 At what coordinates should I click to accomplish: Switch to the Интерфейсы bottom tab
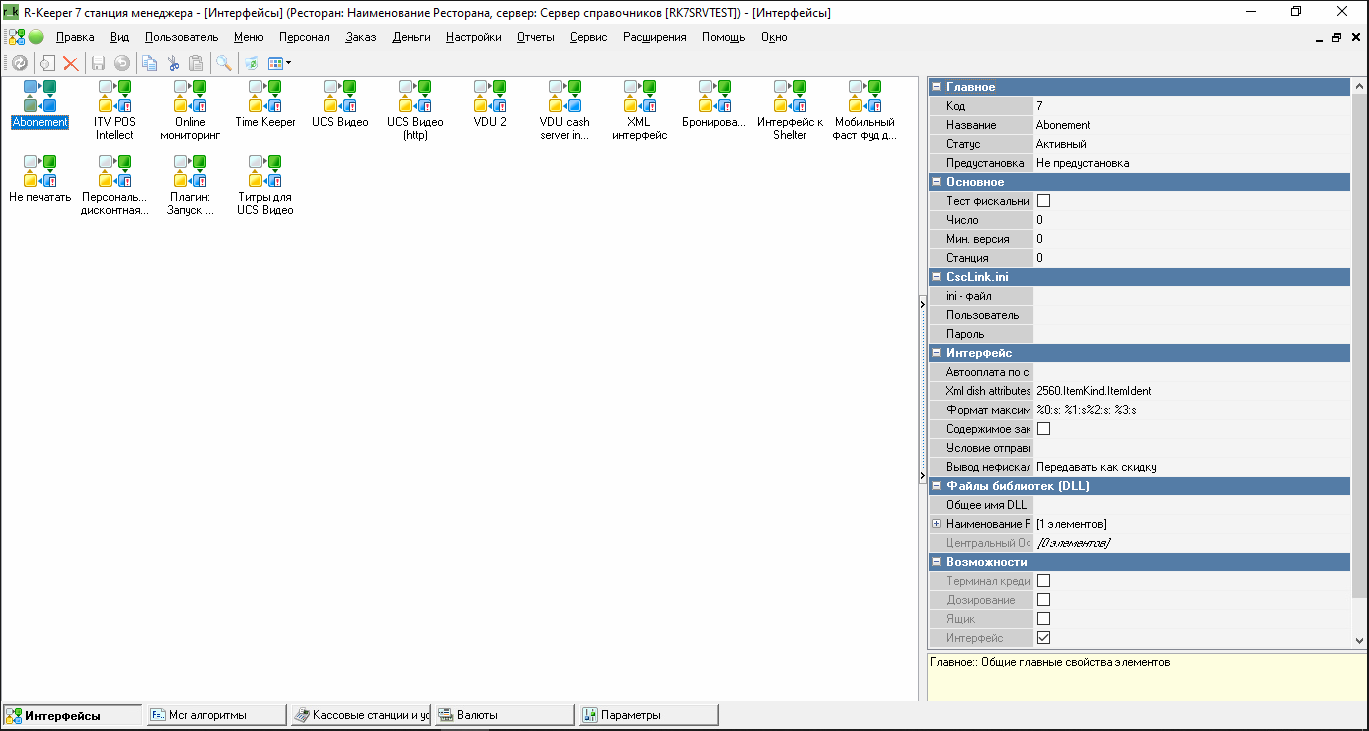click(x=72, y=715)
